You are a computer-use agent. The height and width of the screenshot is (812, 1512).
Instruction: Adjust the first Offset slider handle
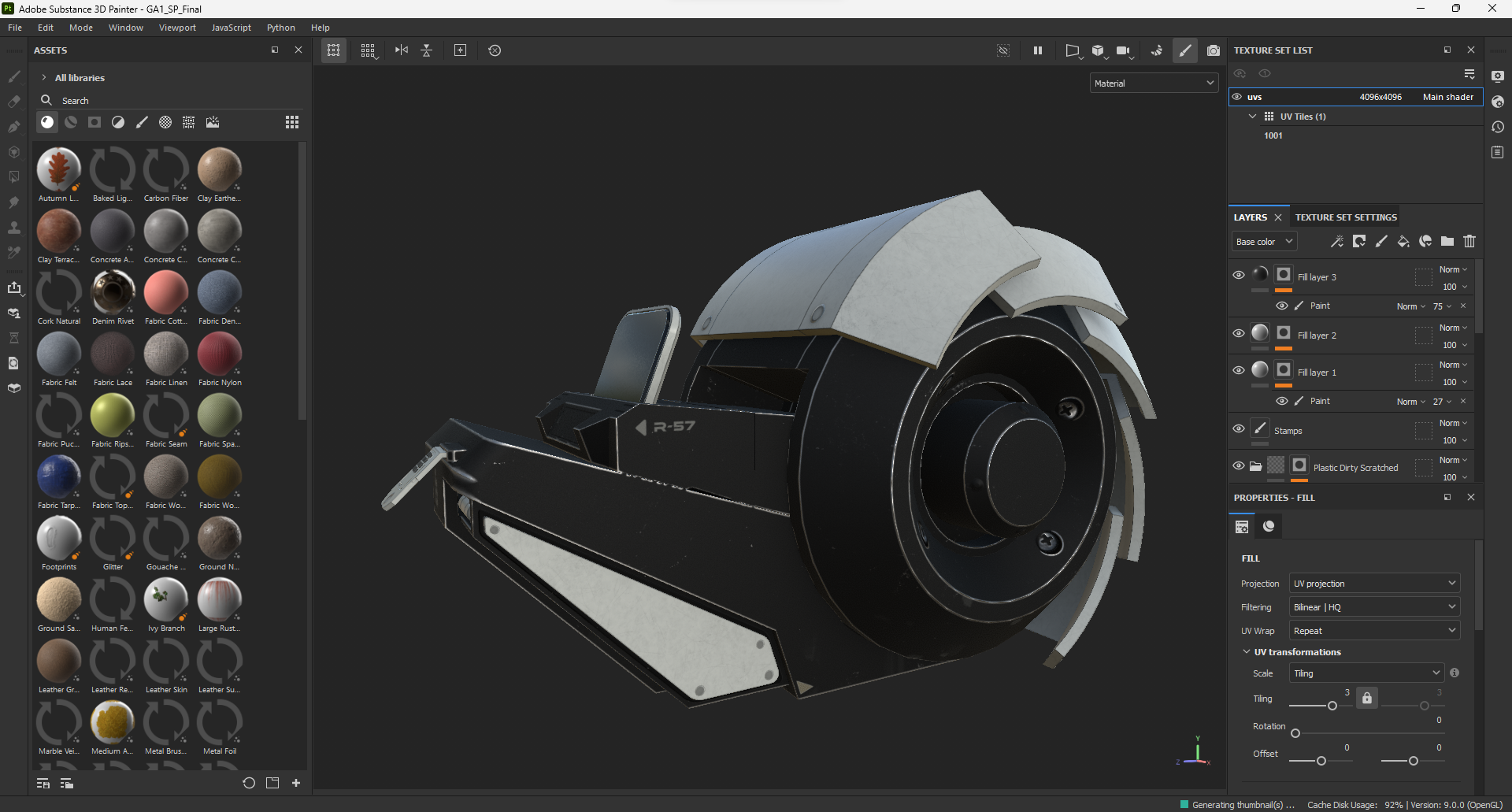point(1321,761)
